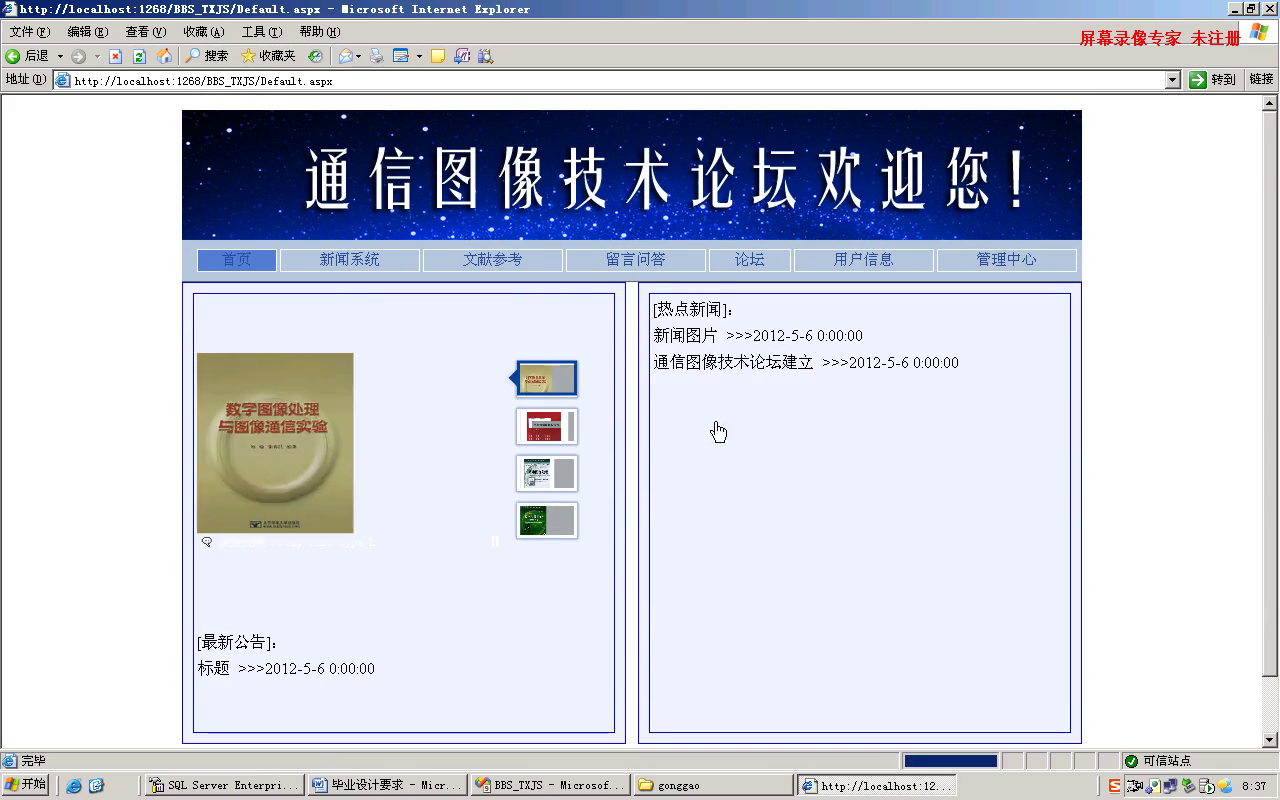
Task: Open the Search (搜索) toolbar button
Action: (206, 56)
